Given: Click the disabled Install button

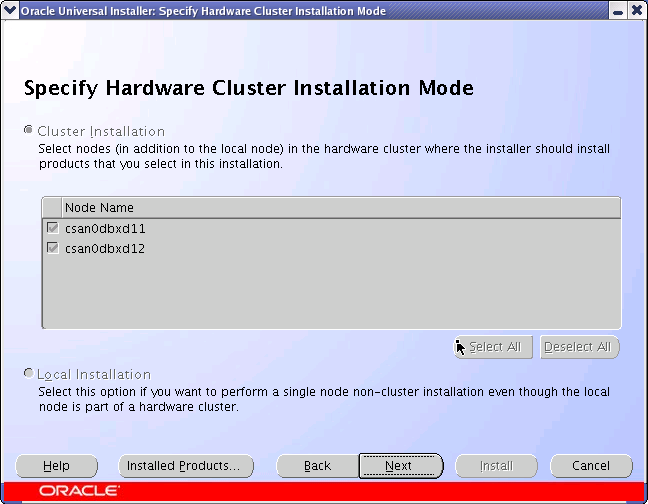Looking at the screenshot, I should point(496,466).
